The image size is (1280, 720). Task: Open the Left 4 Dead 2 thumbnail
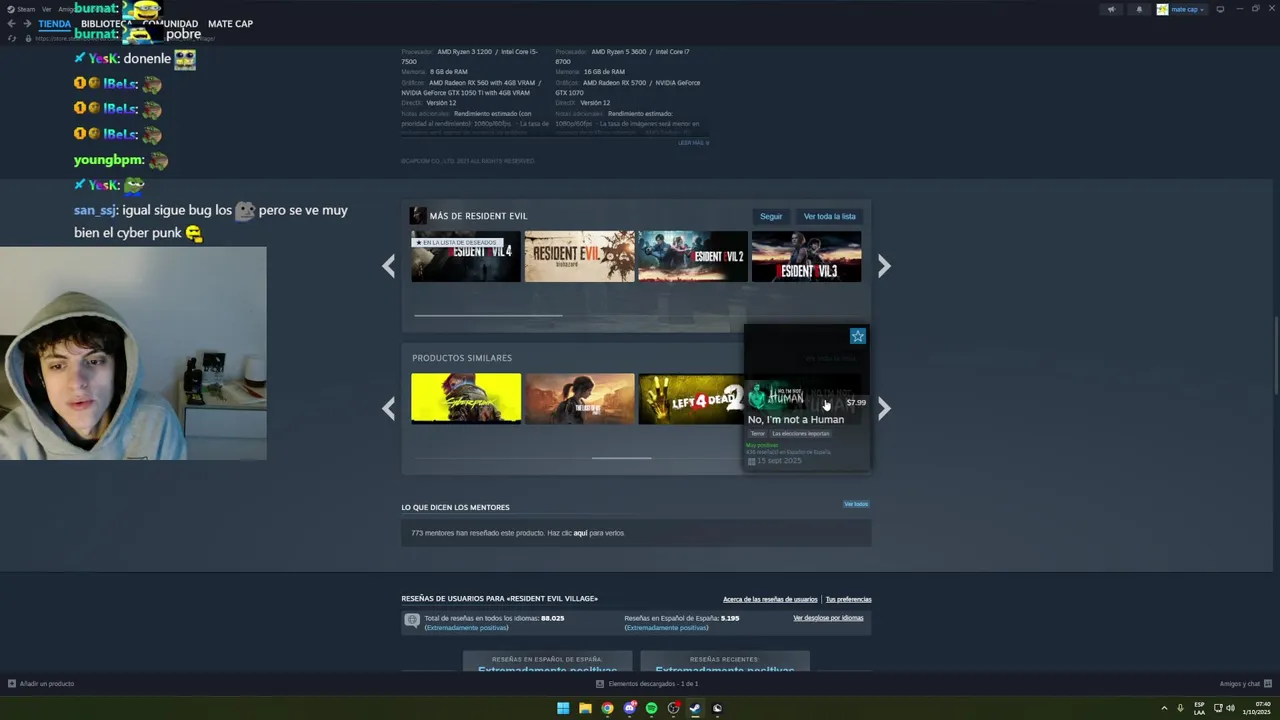point(691,398)
